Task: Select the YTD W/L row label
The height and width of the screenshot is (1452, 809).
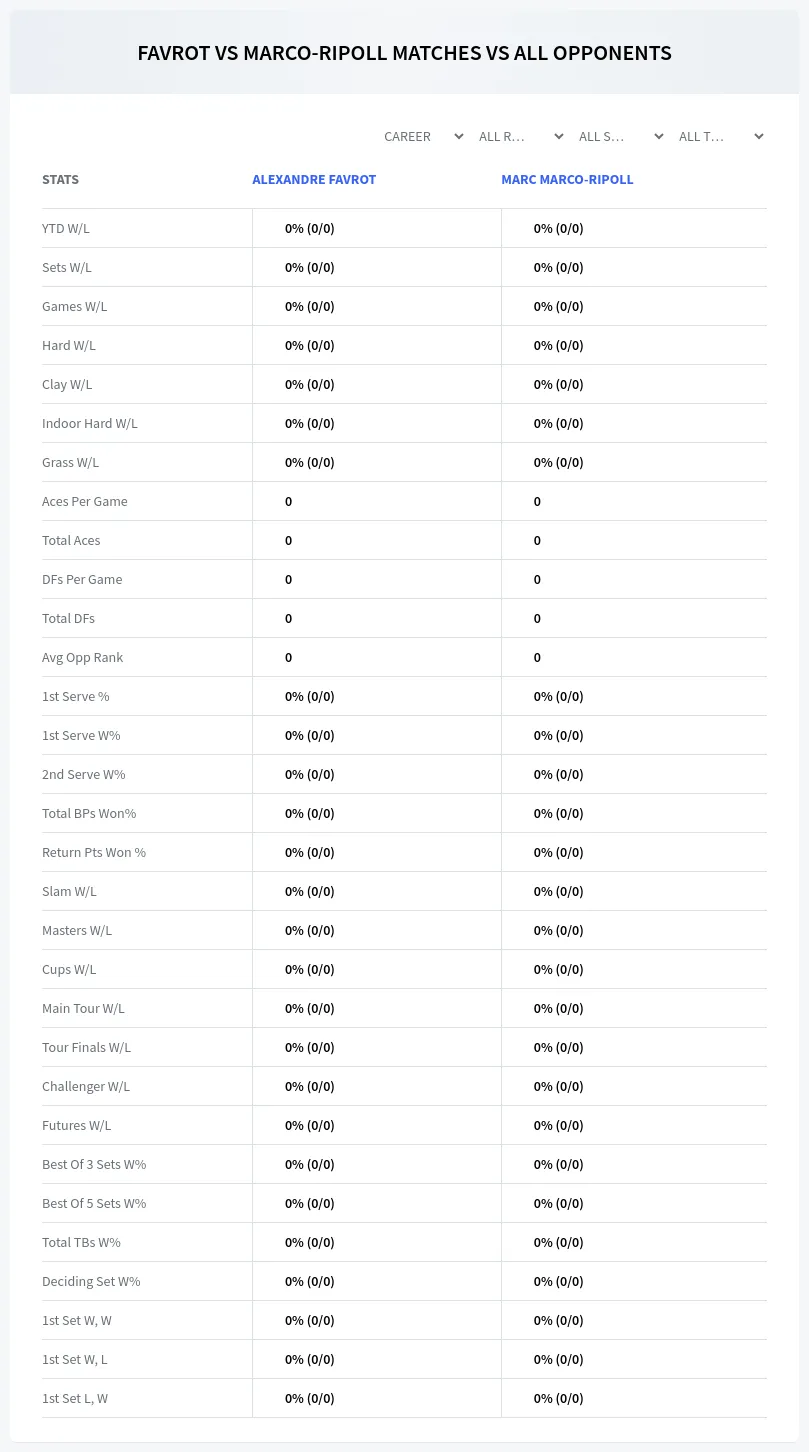Action: [66, 228]
